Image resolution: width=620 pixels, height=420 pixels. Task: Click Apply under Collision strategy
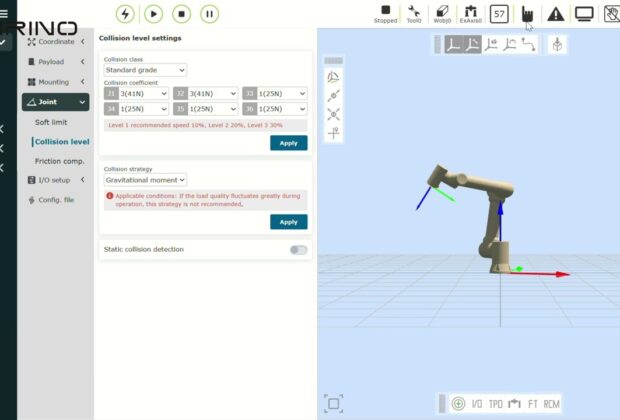tap(288, 222)
